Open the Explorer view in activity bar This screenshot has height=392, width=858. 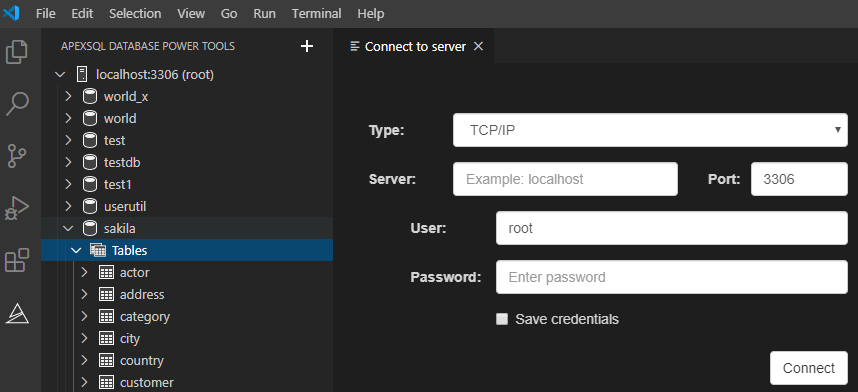16,52
